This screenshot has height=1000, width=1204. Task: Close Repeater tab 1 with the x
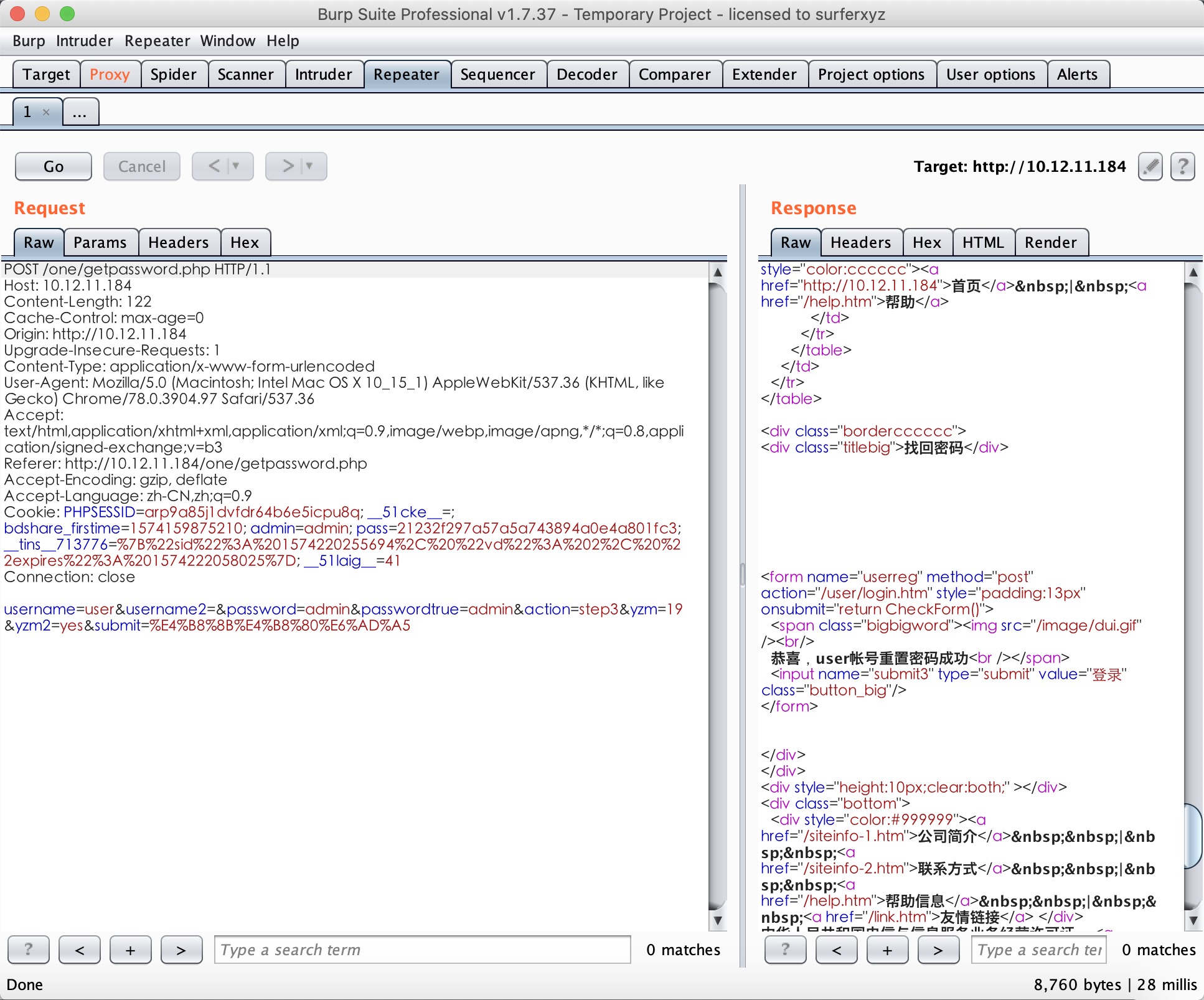[46, 112]
